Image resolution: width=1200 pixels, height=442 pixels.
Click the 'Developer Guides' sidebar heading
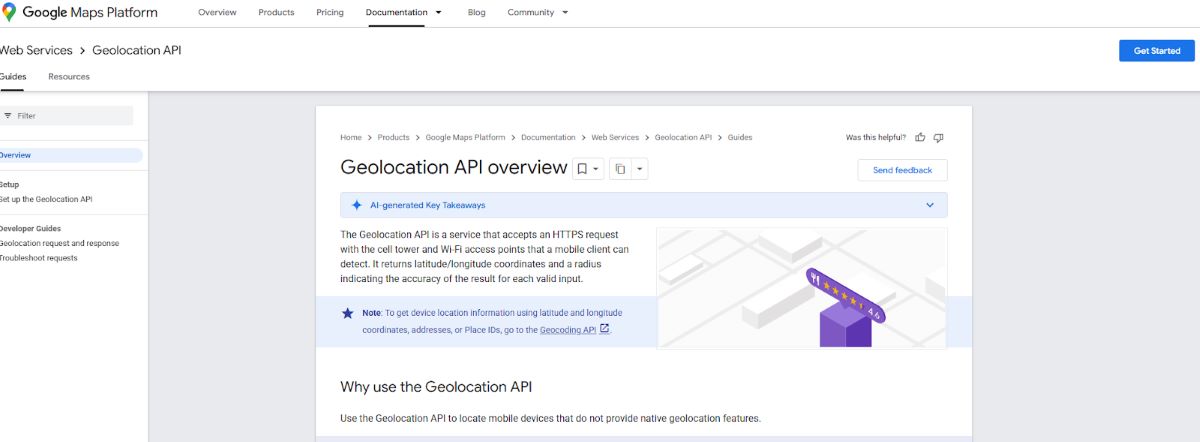point(30,228)
